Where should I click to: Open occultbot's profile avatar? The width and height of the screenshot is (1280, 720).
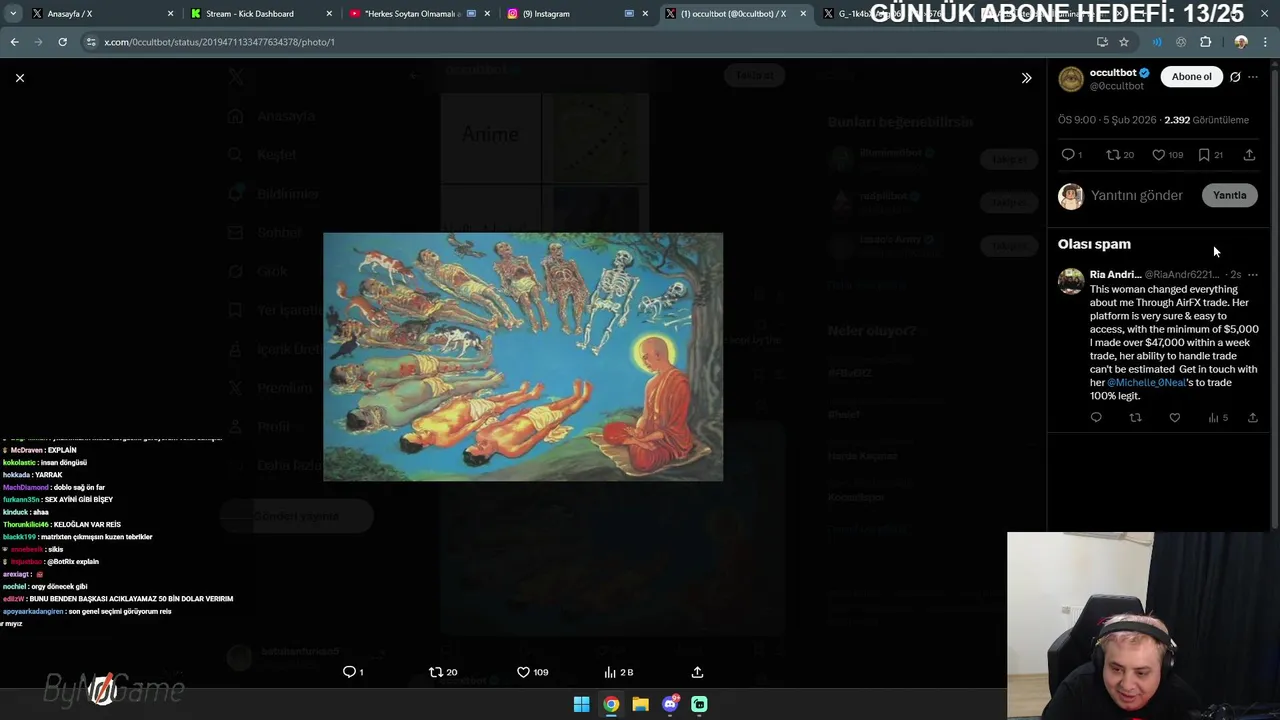click(x=1071, y=79)
